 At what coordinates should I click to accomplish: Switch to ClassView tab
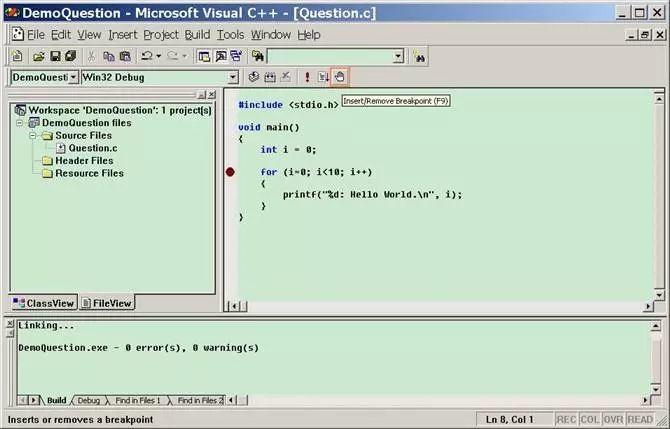coord(43,303)
